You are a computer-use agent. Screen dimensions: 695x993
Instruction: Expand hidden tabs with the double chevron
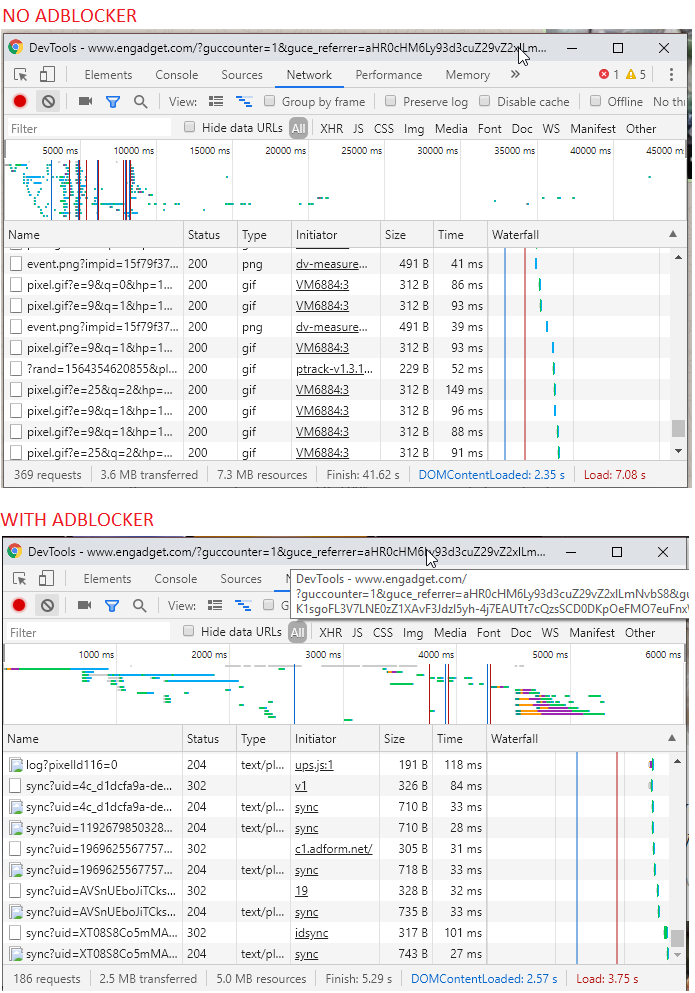coord(515,74)
